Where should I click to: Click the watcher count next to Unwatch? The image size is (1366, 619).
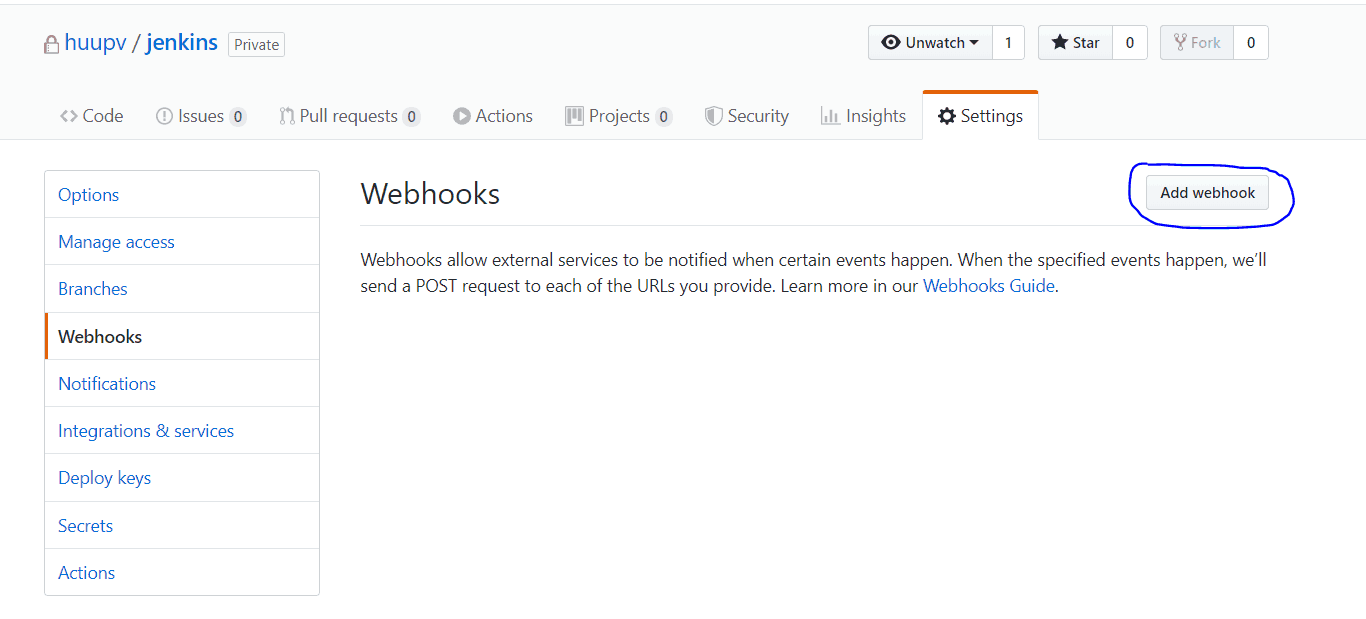tap(1008, 42)
